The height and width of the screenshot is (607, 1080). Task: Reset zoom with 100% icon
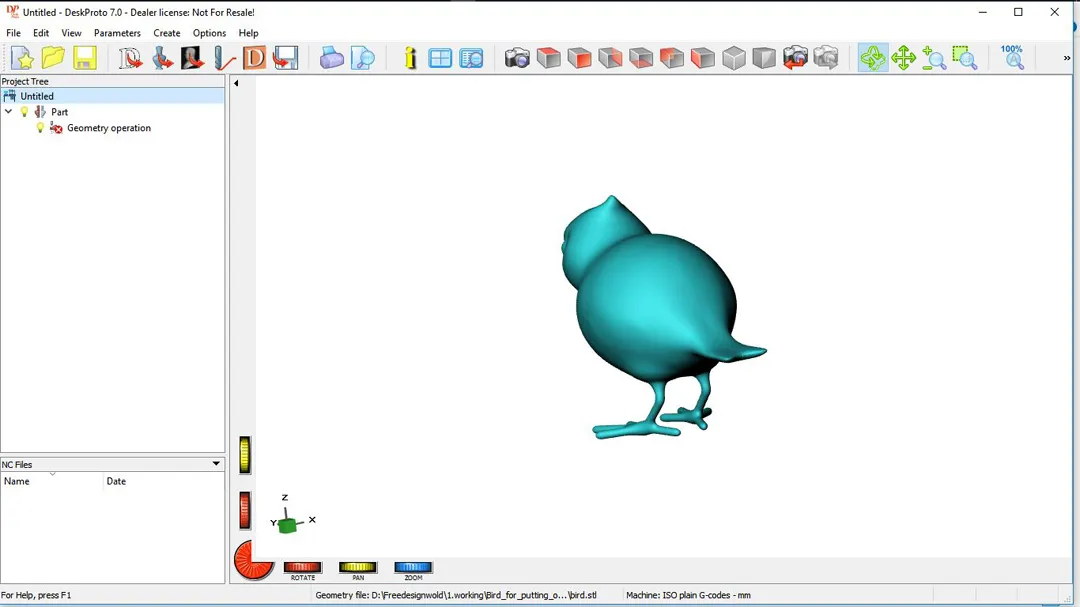[1012, 57]
